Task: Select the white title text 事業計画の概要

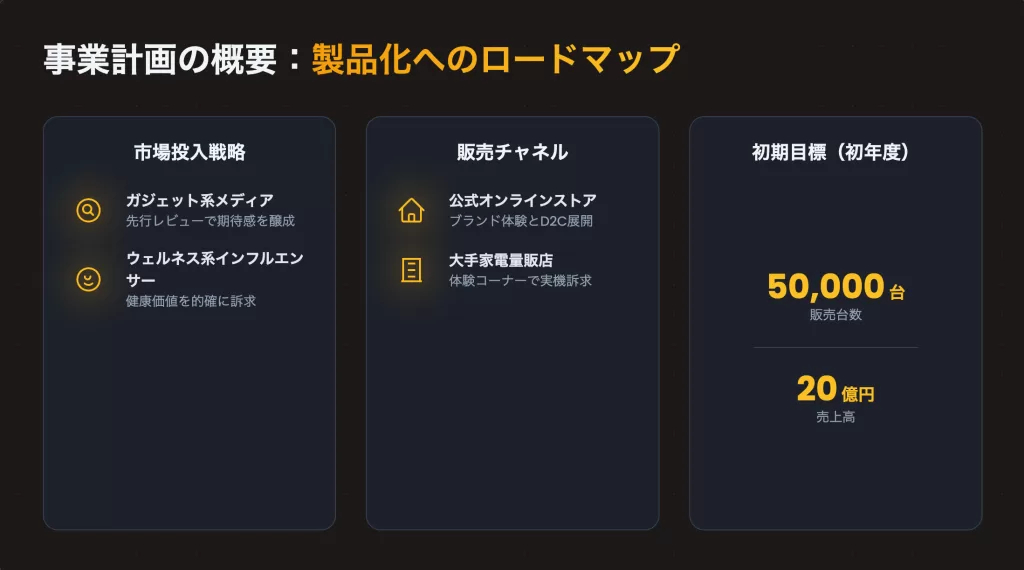Action: pyautogui.click(x=159, y=60)
